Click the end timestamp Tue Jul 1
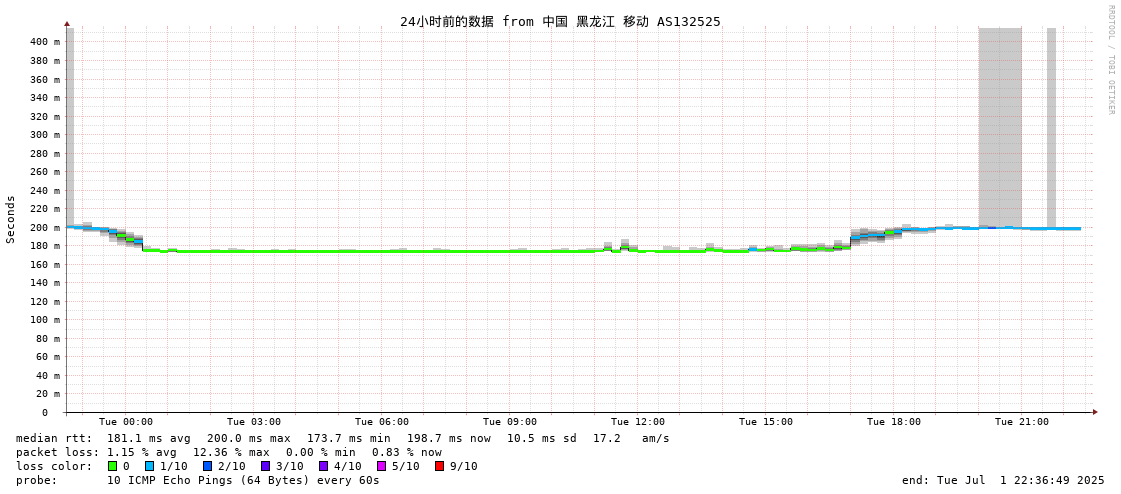Image resolution: width=1121 pixels, height=494 pixels. pyautogui.click(x=1003, y=480)
